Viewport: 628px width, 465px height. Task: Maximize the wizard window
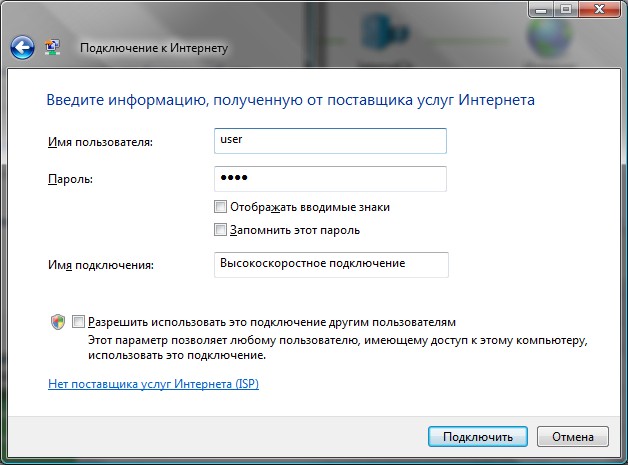tap(566, 9)
